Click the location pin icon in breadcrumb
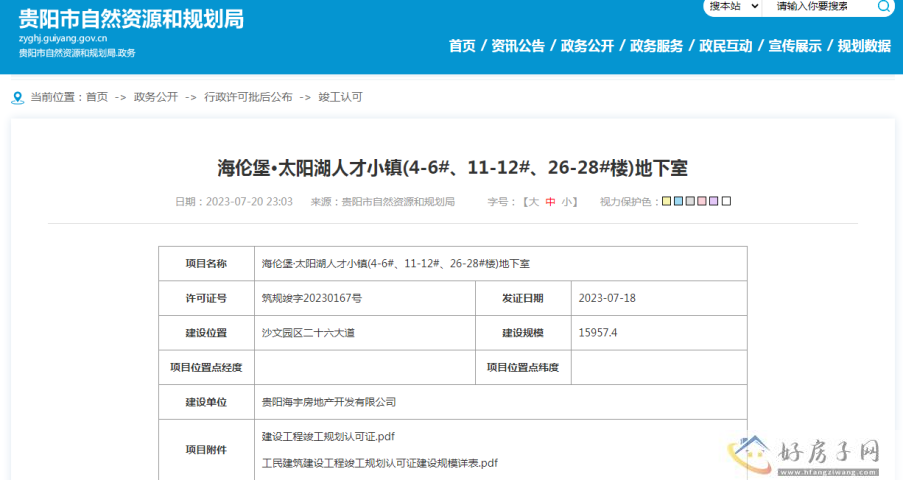The height and width of the screenshot is (480, 903). [18, 98]
